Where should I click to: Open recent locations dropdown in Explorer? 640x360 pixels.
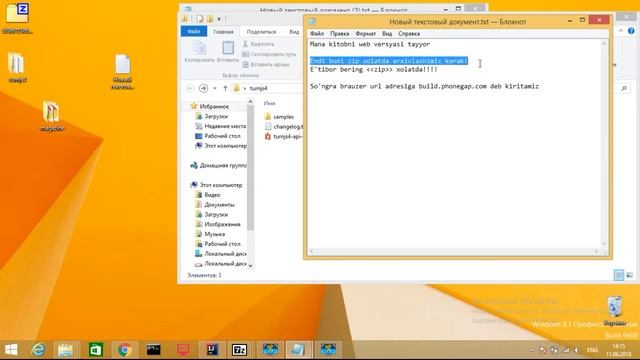[x=215, y=88]
